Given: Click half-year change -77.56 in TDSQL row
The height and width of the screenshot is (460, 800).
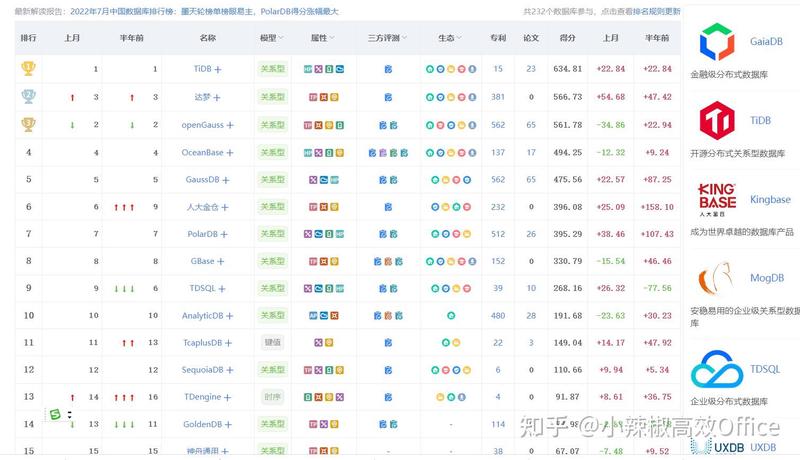Looking at the screenshot, I should tap(657, 288).
